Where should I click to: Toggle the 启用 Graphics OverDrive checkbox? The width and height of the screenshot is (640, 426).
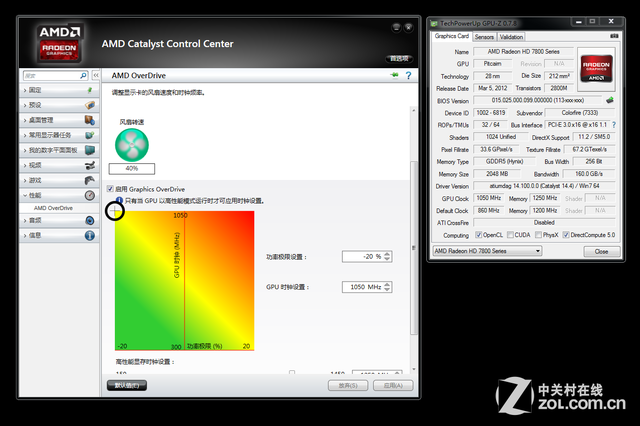[x=110, y=189]
